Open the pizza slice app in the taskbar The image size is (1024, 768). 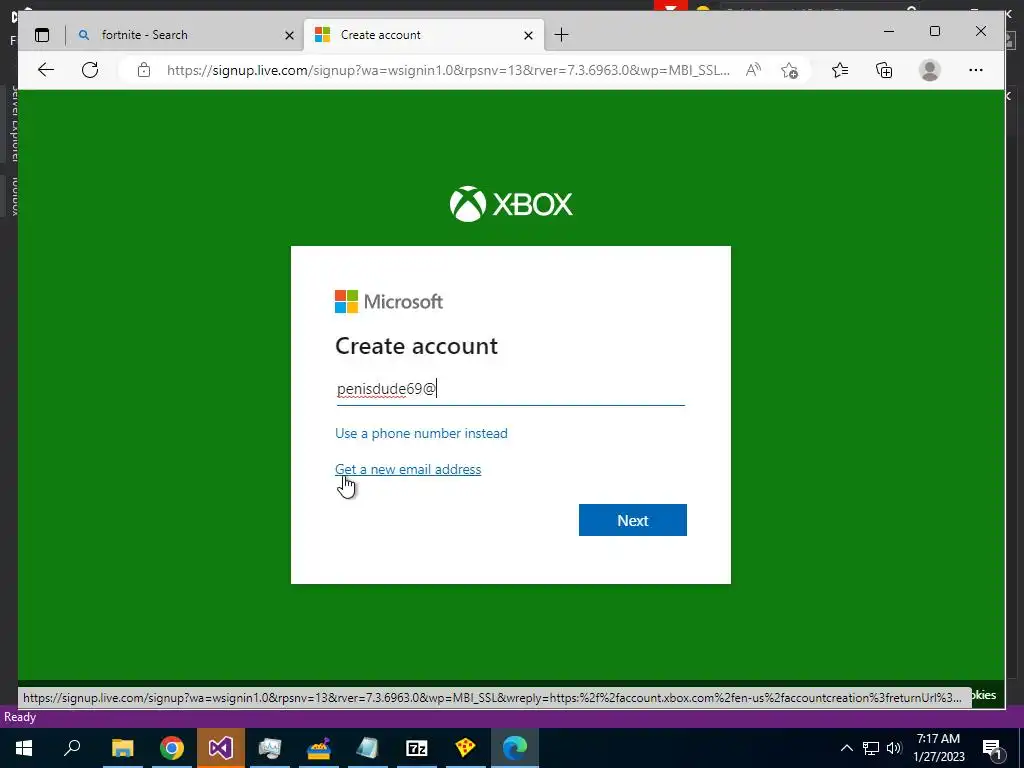point(466,748)
